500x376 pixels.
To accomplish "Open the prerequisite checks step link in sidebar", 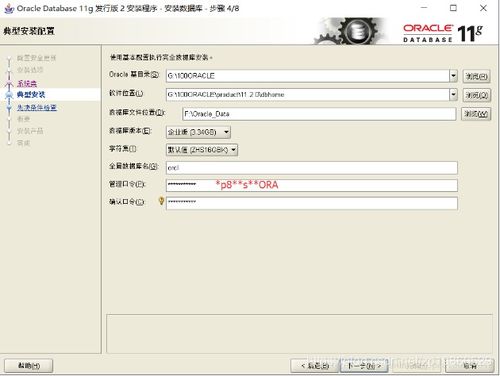I will tap(37, 107).
